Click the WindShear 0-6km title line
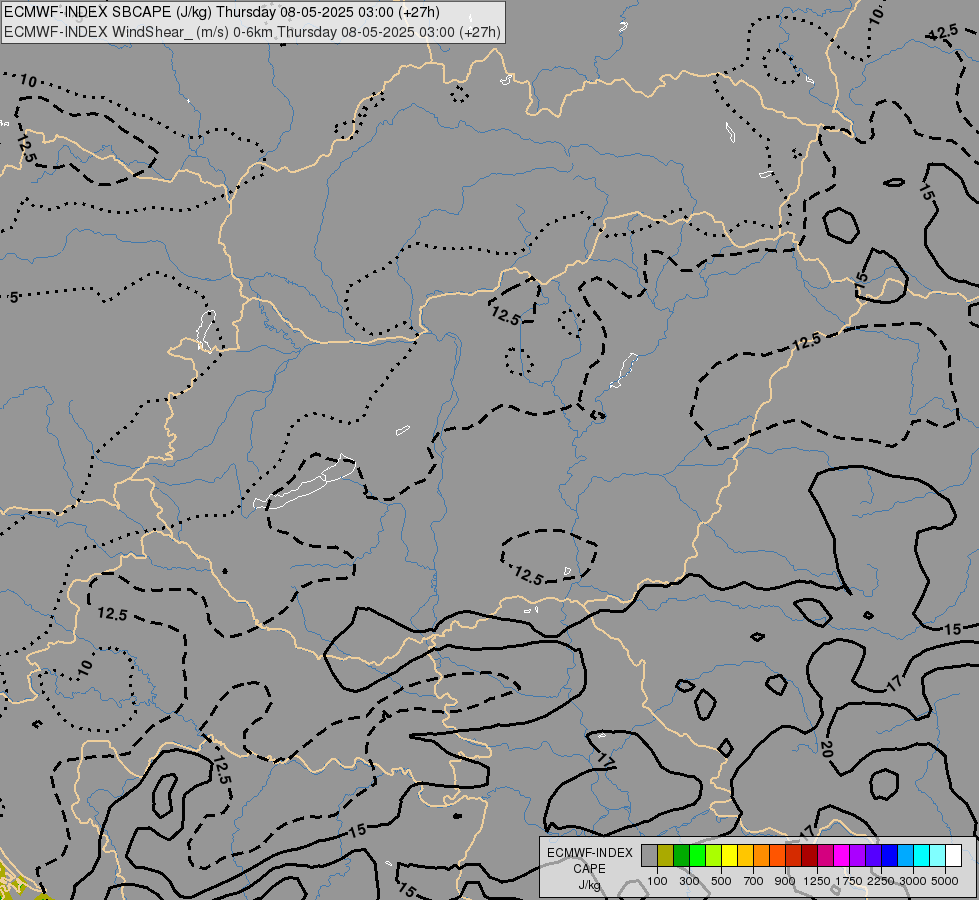Image resolution: width=979 pixels, height=900 pixels. 252,32
